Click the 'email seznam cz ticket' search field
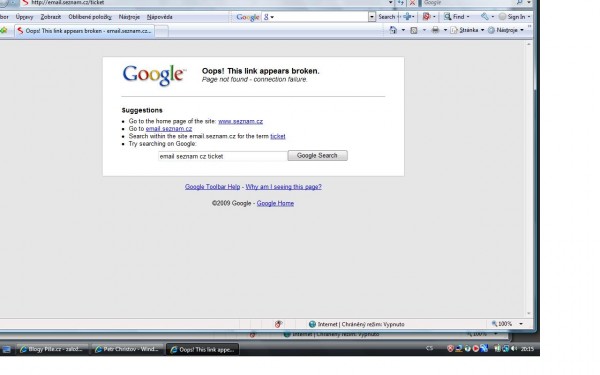600x375 pixels. click(222, 156)
